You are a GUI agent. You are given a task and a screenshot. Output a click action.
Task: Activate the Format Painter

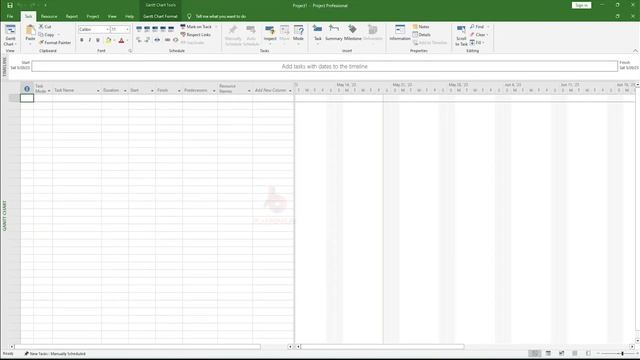coord(55,42)
